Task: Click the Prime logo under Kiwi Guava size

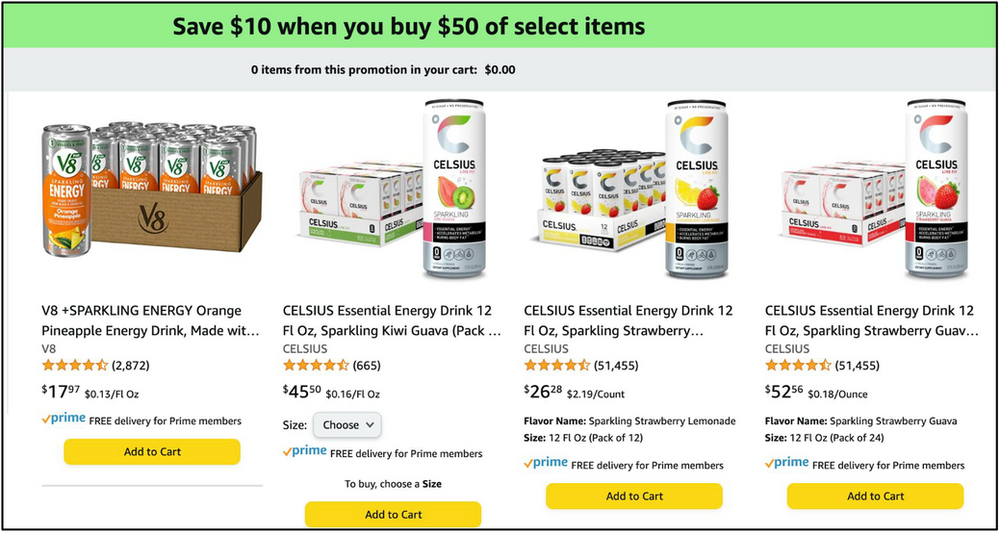Action: coord(305,451)
